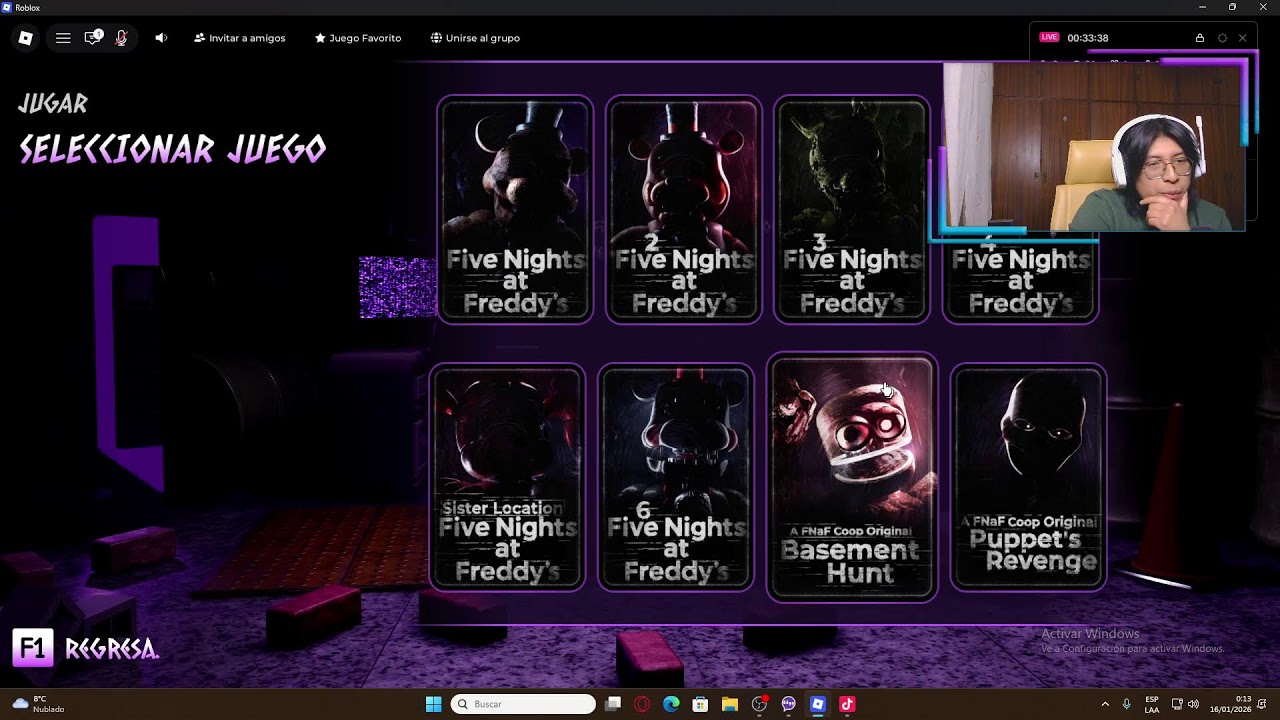Screen dimensions: 1280x720
Task: Click the webcam feed overlay
Action: pos(1094,147)
